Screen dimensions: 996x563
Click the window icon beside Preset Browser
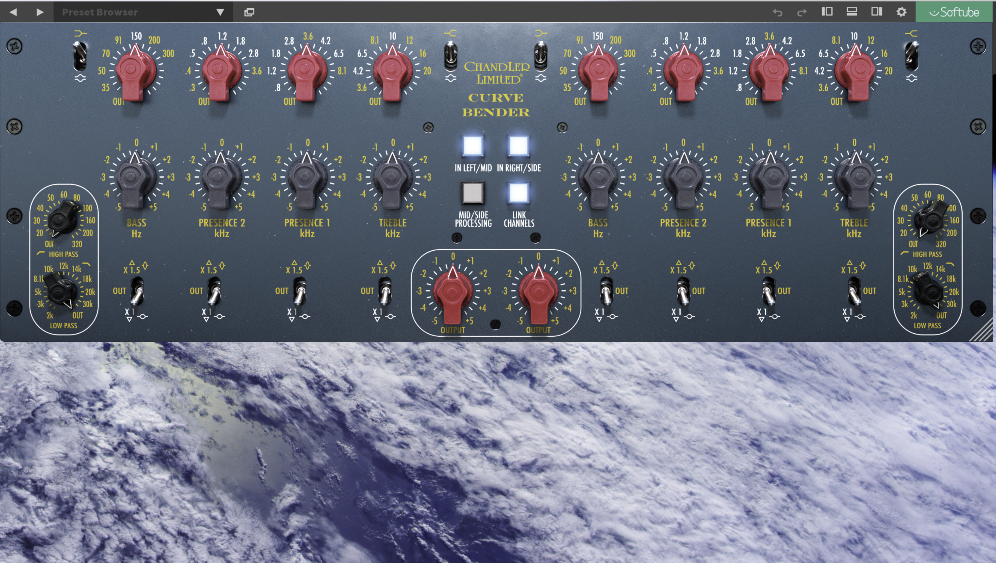[249, 12]
